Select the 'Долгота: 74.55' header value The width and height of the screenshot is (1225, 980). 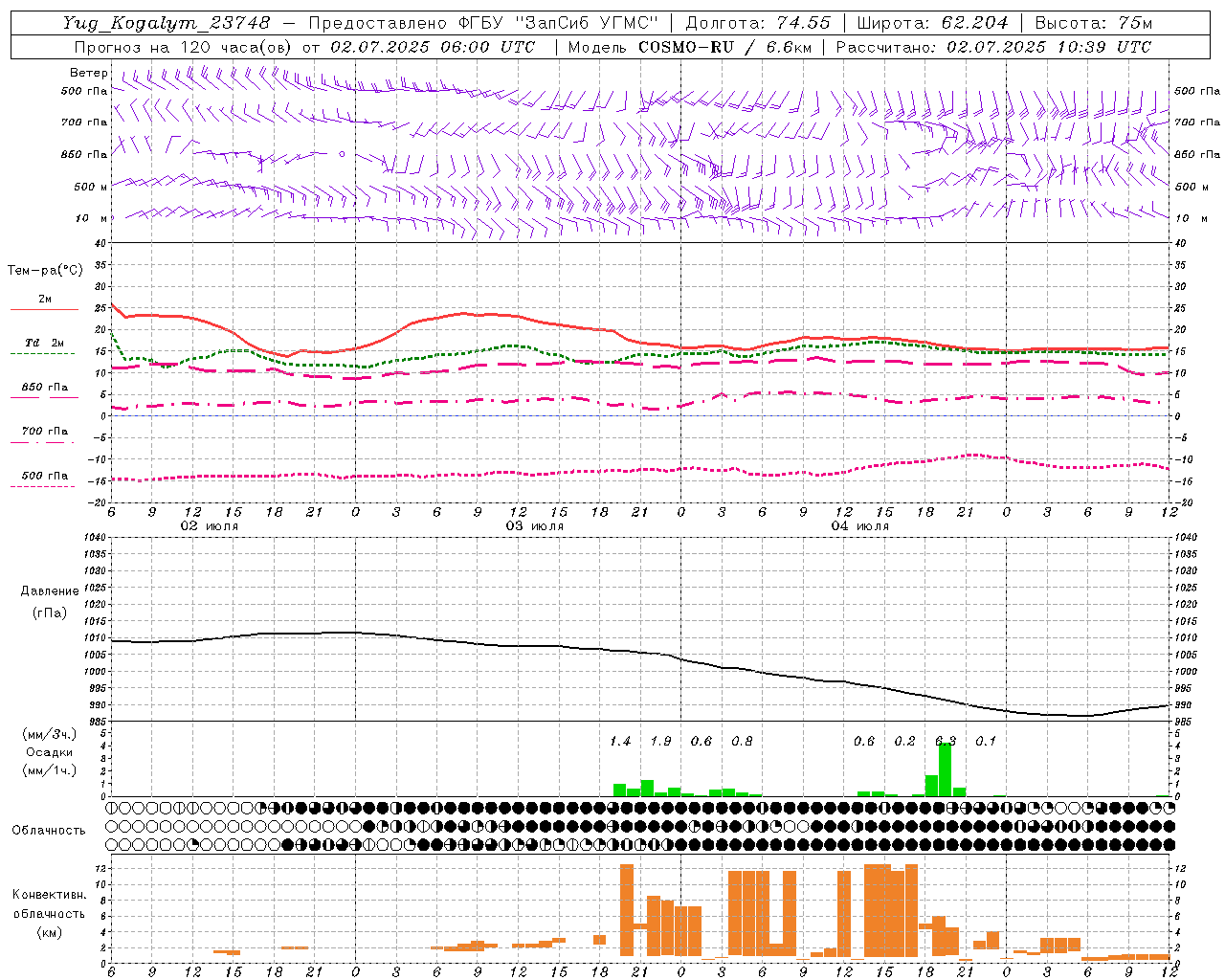758,23
